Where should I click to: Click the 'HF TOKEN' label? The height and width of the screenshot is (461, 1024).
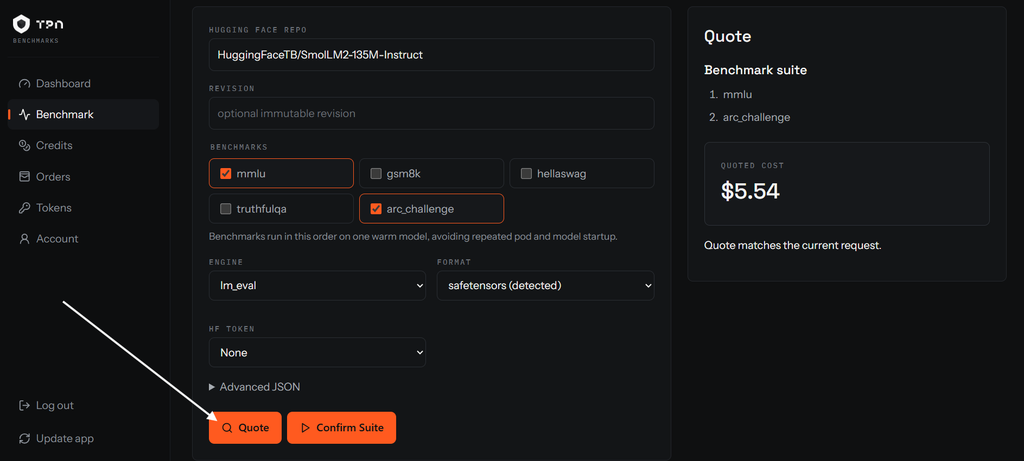[x=232, y=329]
